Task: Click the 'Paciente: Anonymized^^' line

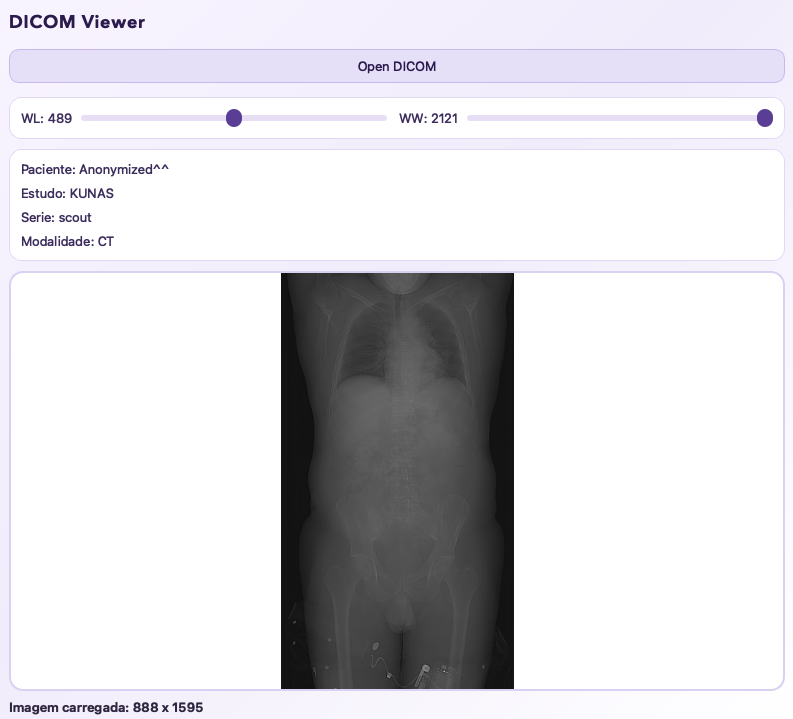Action: (95, 169)
